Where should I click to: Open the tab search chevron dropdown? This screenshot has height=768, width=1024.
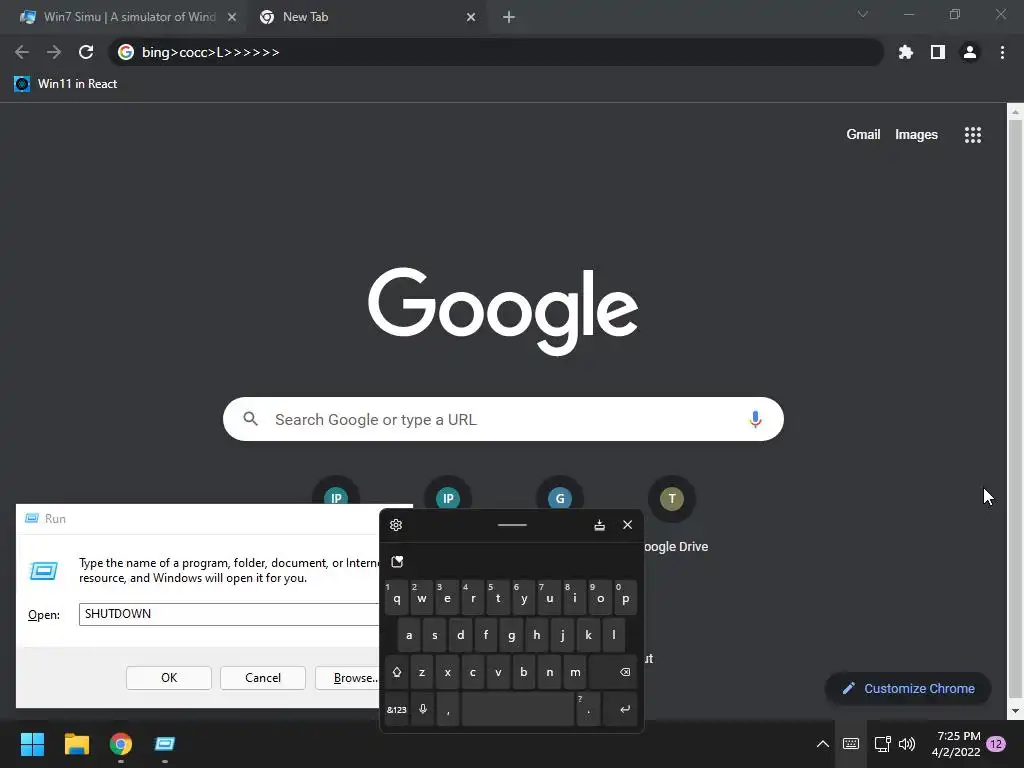pyautogui.click(x=863, y=14)
